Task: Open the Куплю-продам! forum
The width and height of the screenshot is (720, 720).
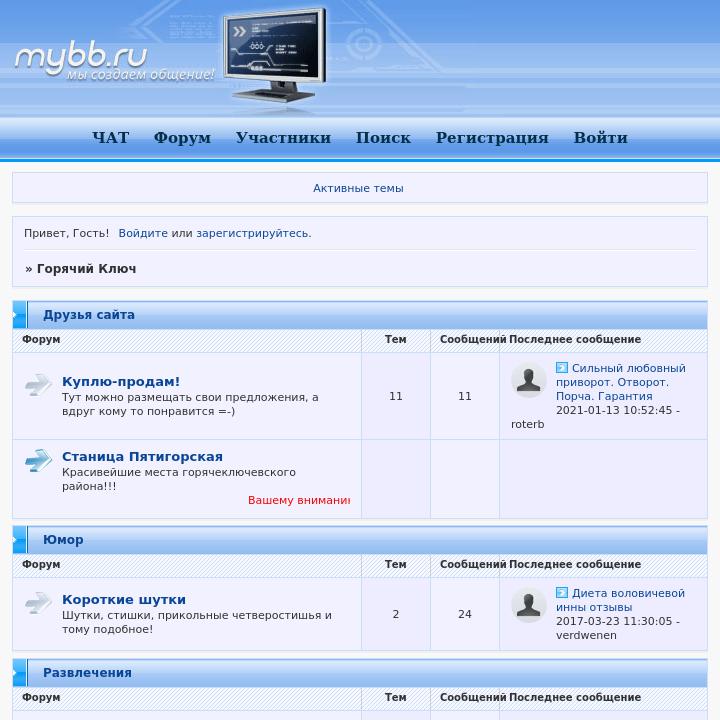Action: coord(121,382)
